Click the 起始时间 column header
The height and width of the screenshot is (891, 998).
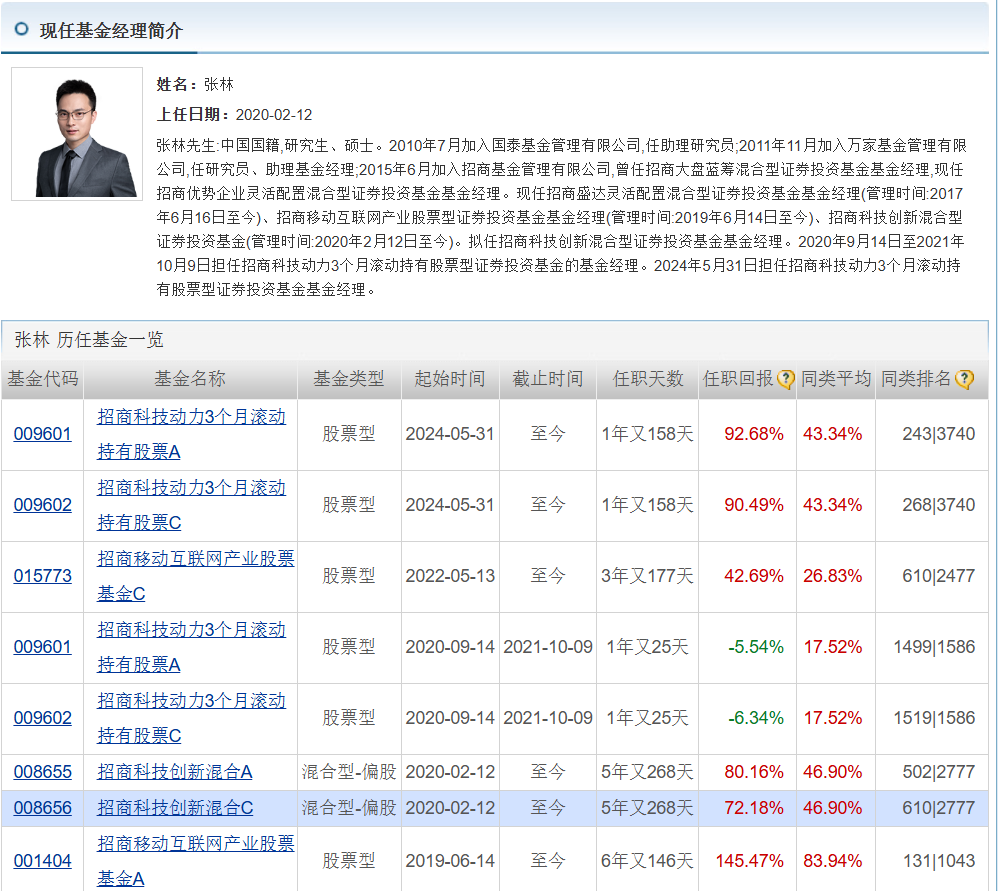(x=449, y=379)
